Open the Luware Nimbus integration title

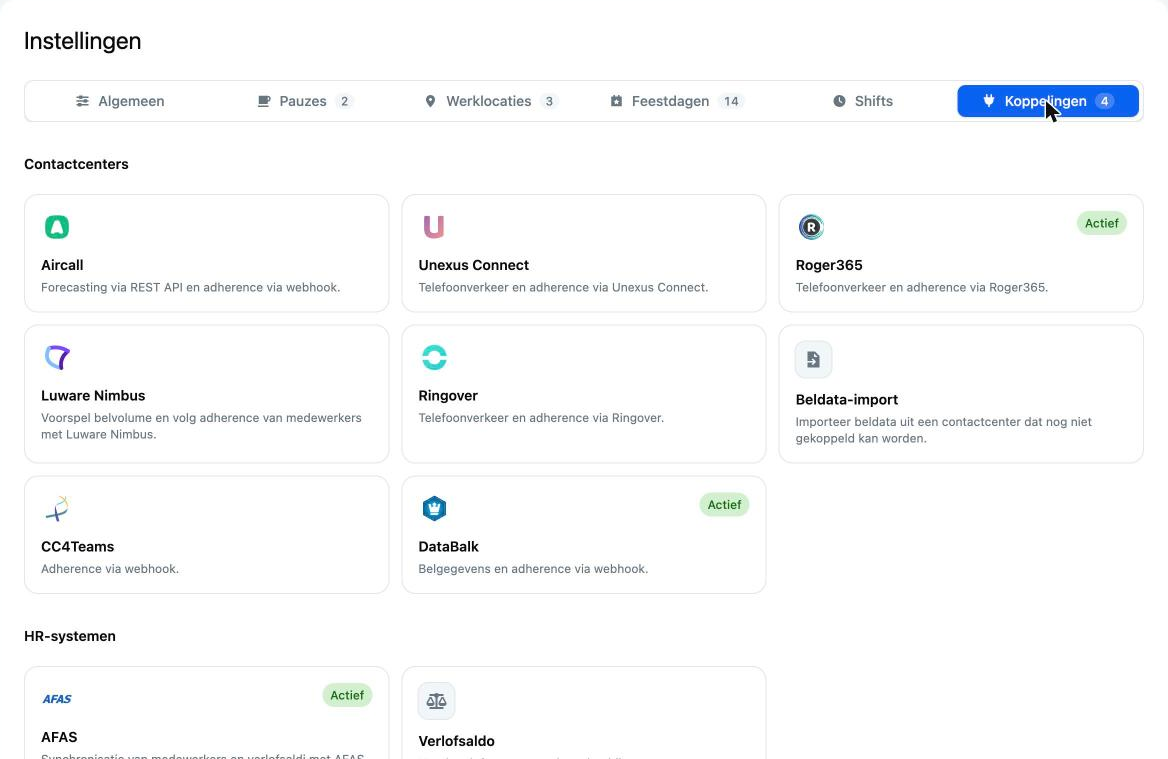93,396
